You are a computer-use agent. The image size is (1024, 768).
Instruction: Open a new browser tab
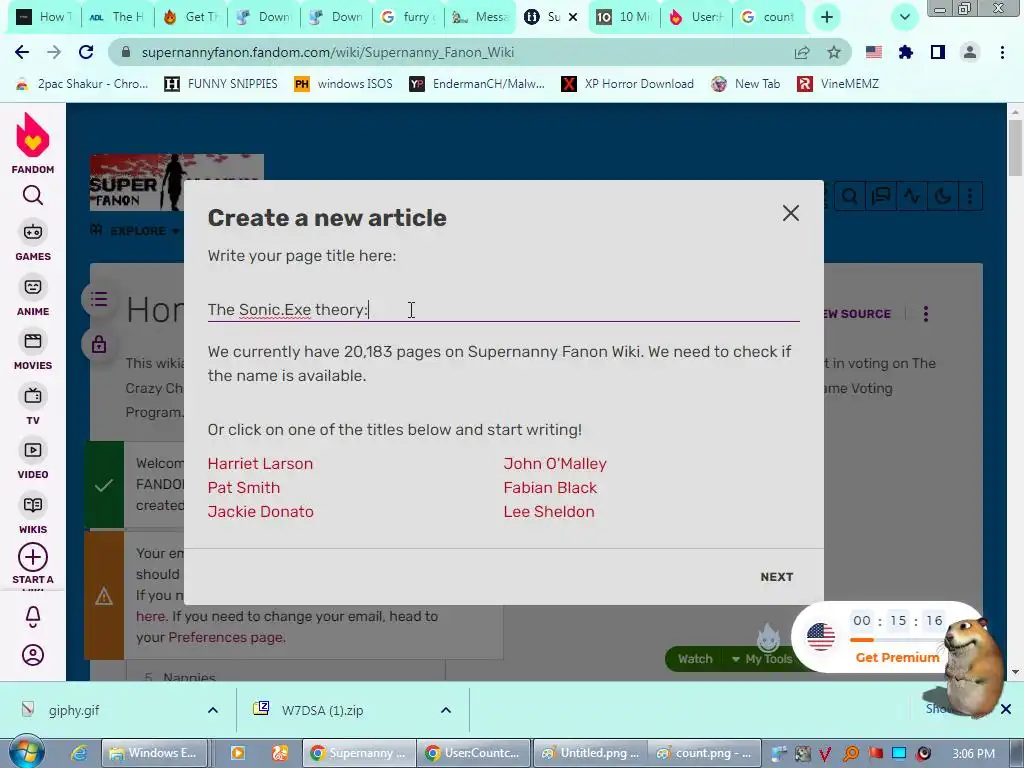[x=827, y=17]
